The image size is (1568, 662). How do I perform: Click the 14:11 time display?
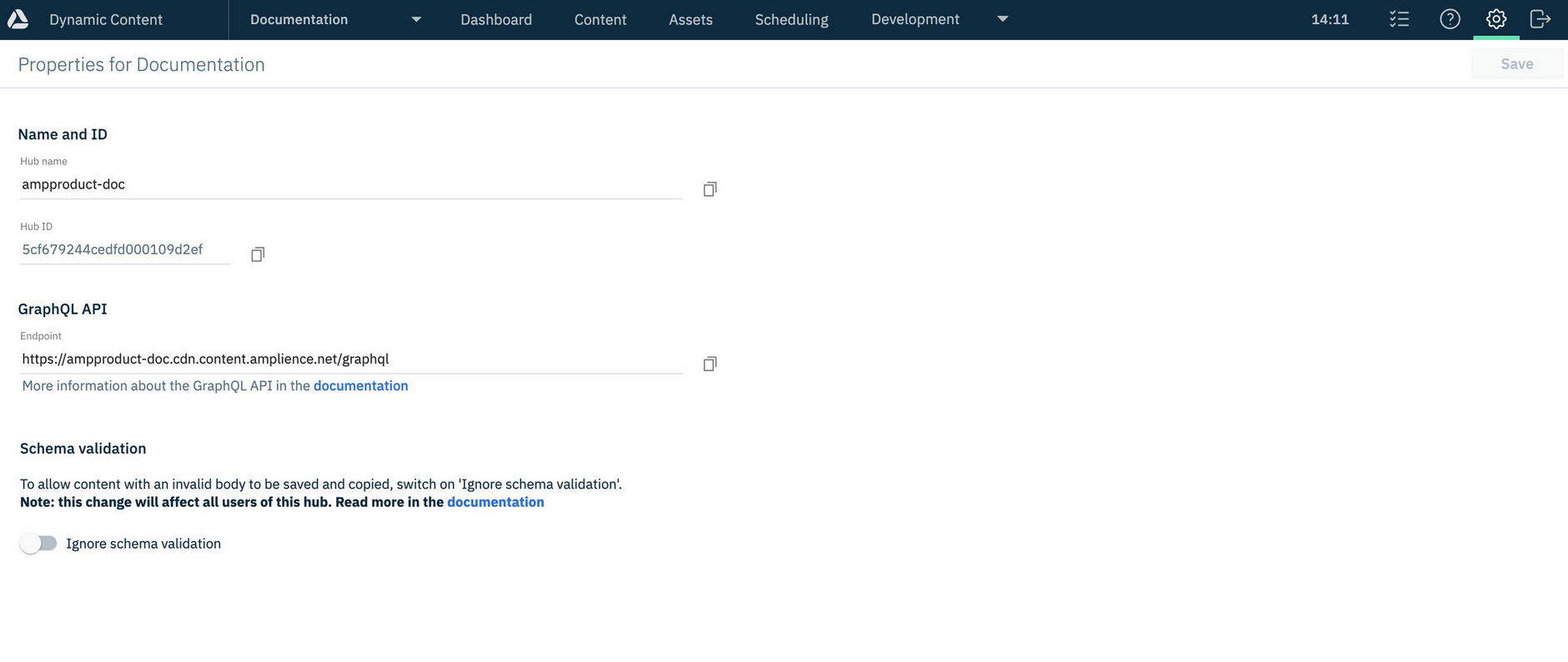1329,19
